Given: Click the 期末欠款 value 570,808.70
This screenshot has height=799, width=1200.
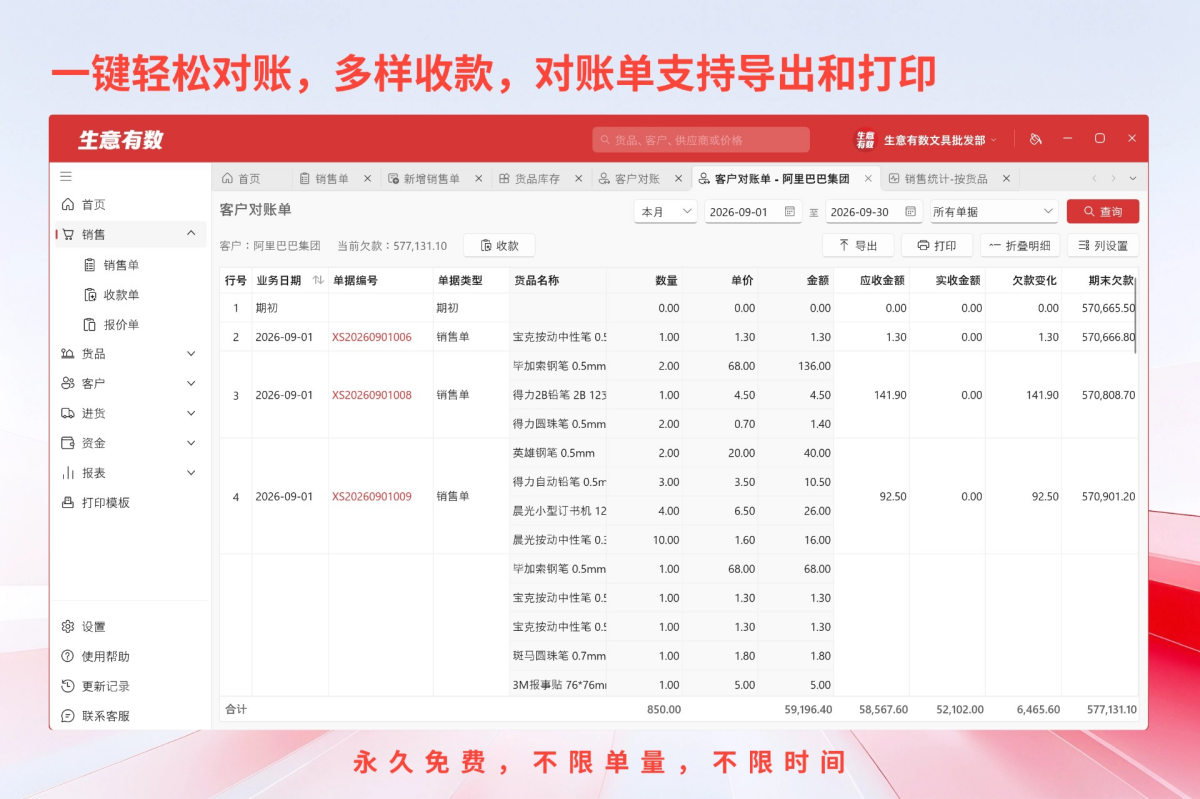Looking at the screenshot, I should (x=1108, y=395).
